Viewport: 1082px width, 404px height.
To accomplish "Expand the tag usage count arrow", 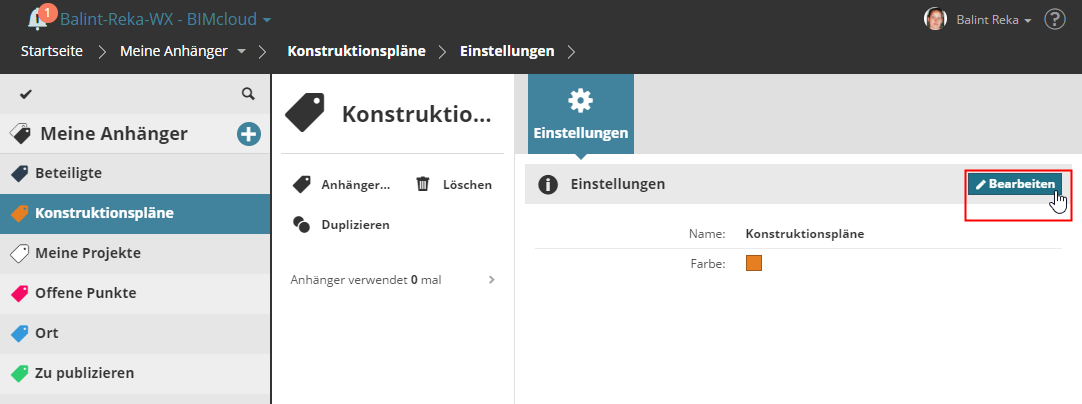I will pyautogui.click(x=491, y=280).
